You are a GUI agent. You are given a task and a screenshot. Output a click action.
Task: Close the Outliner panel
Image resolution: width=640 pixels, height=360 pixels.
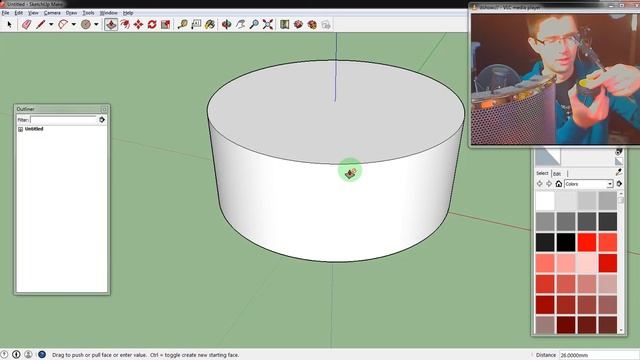coord(104,109)
